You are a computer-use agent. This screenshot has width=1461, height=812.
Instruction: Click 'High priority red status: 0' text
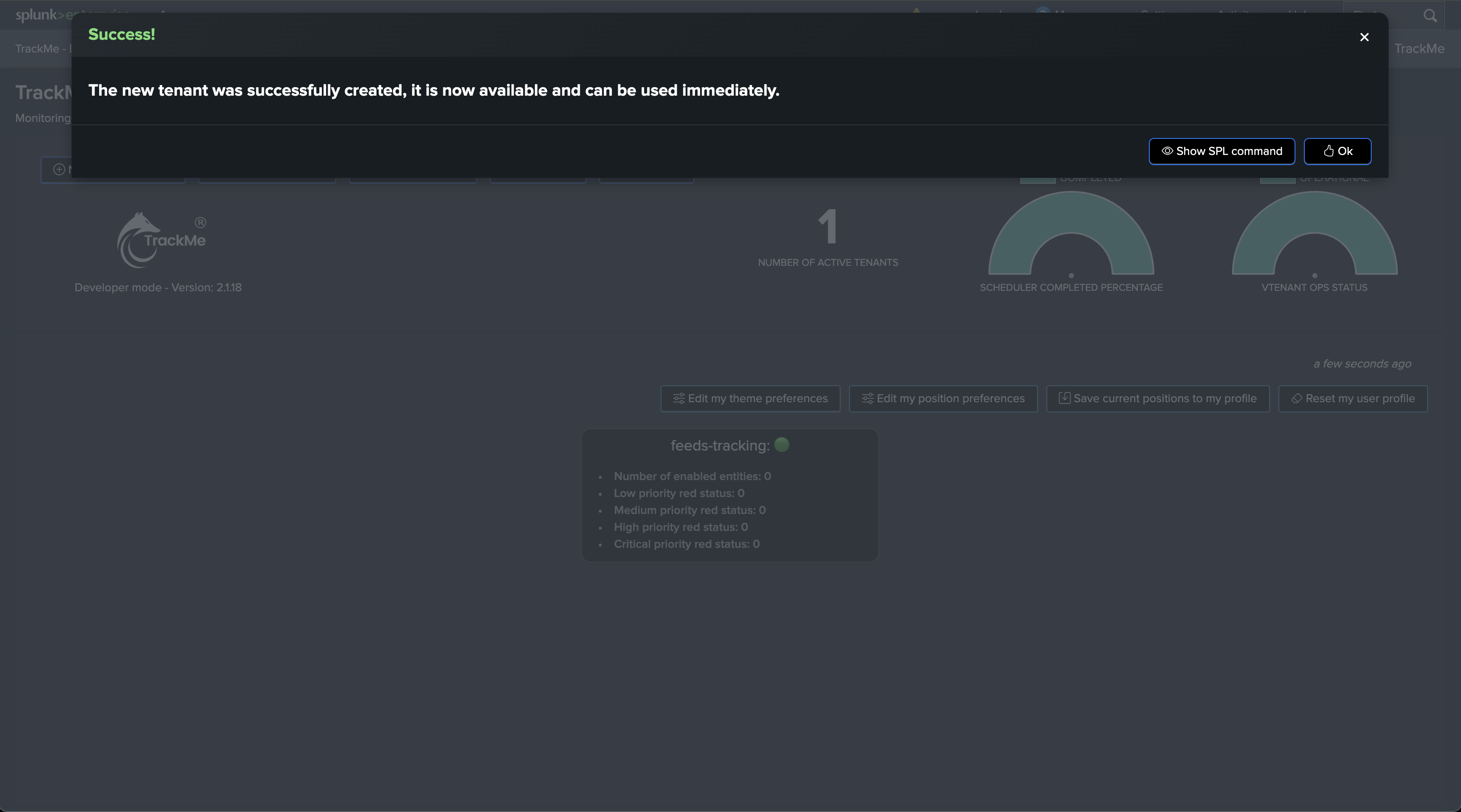(681, 528)
